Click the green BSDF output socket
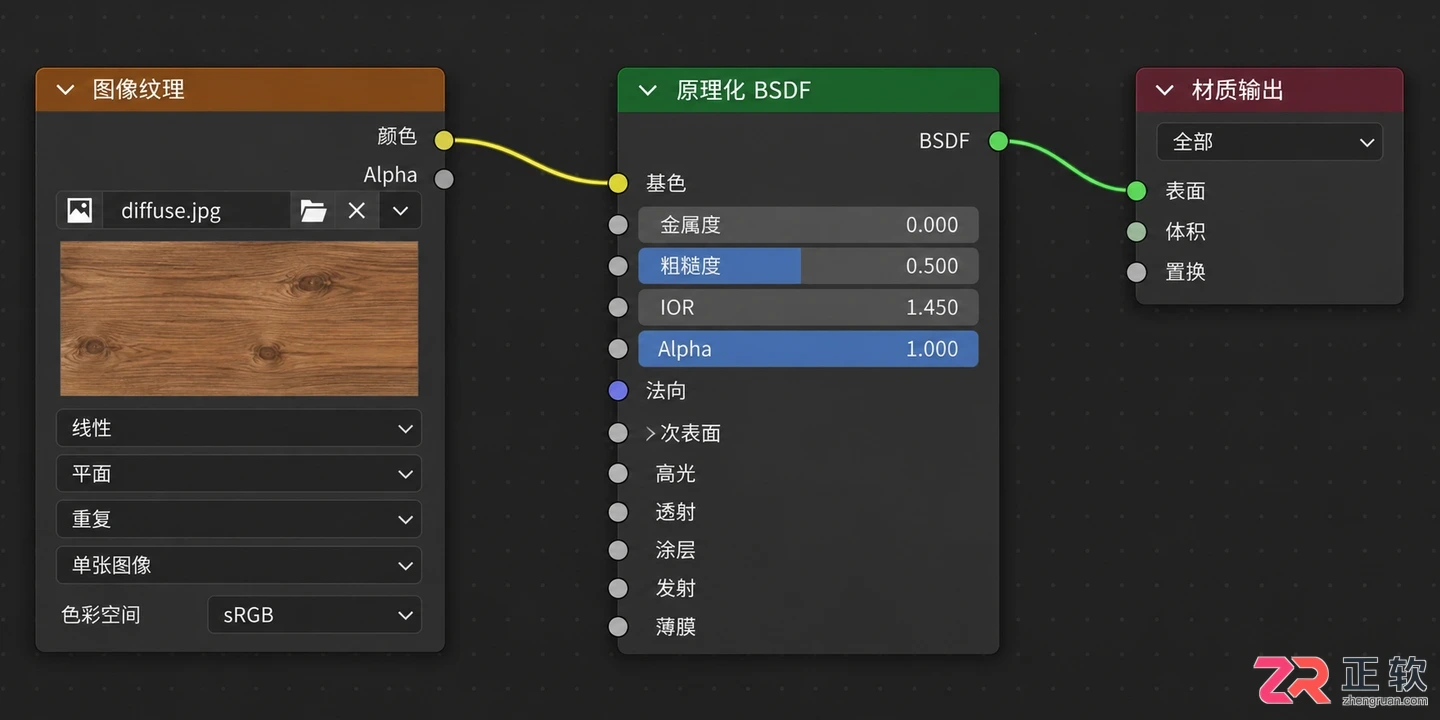 [x=998, y=141]
